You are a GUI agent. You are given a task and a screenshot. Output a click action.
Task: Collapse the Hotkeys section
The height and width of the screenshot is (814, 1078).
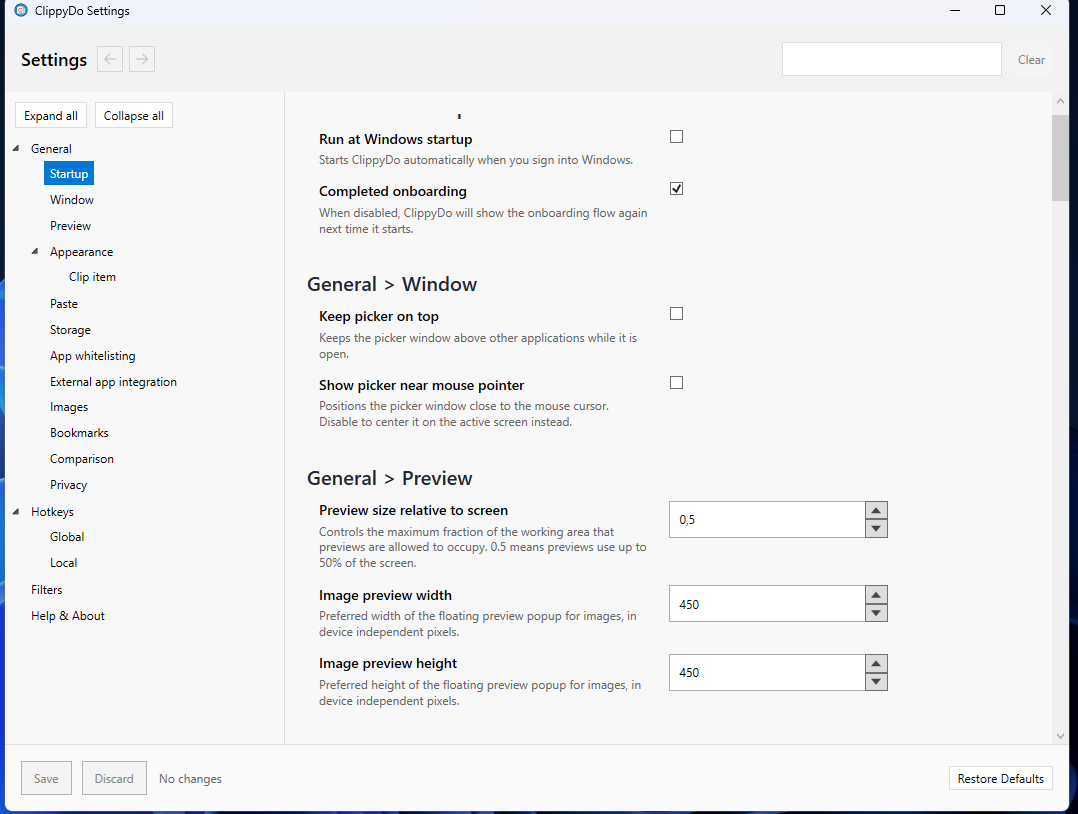(14, 511)
